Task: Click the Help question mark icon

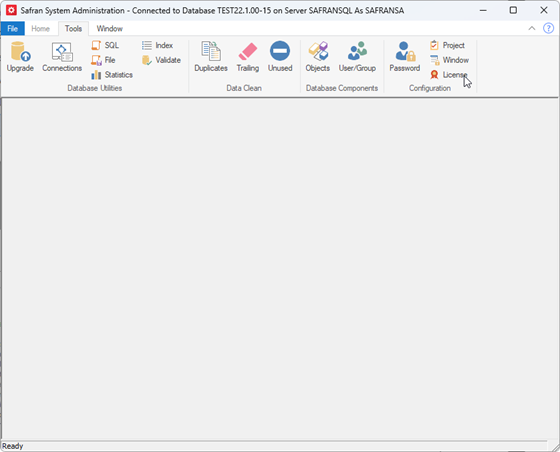Action: click(x=548, y=28)
